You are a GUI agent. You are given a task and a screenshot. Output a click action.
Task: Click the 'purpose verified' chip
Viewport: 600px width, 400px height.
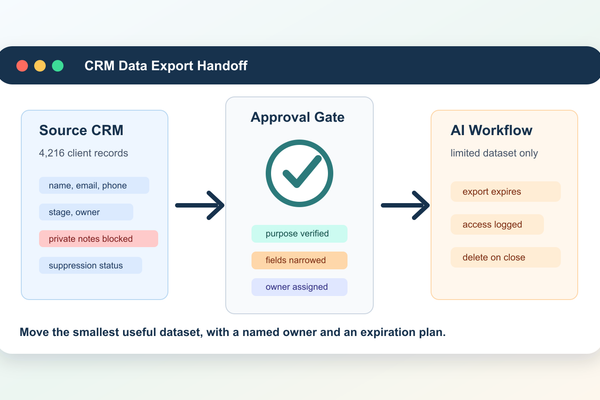299,233
